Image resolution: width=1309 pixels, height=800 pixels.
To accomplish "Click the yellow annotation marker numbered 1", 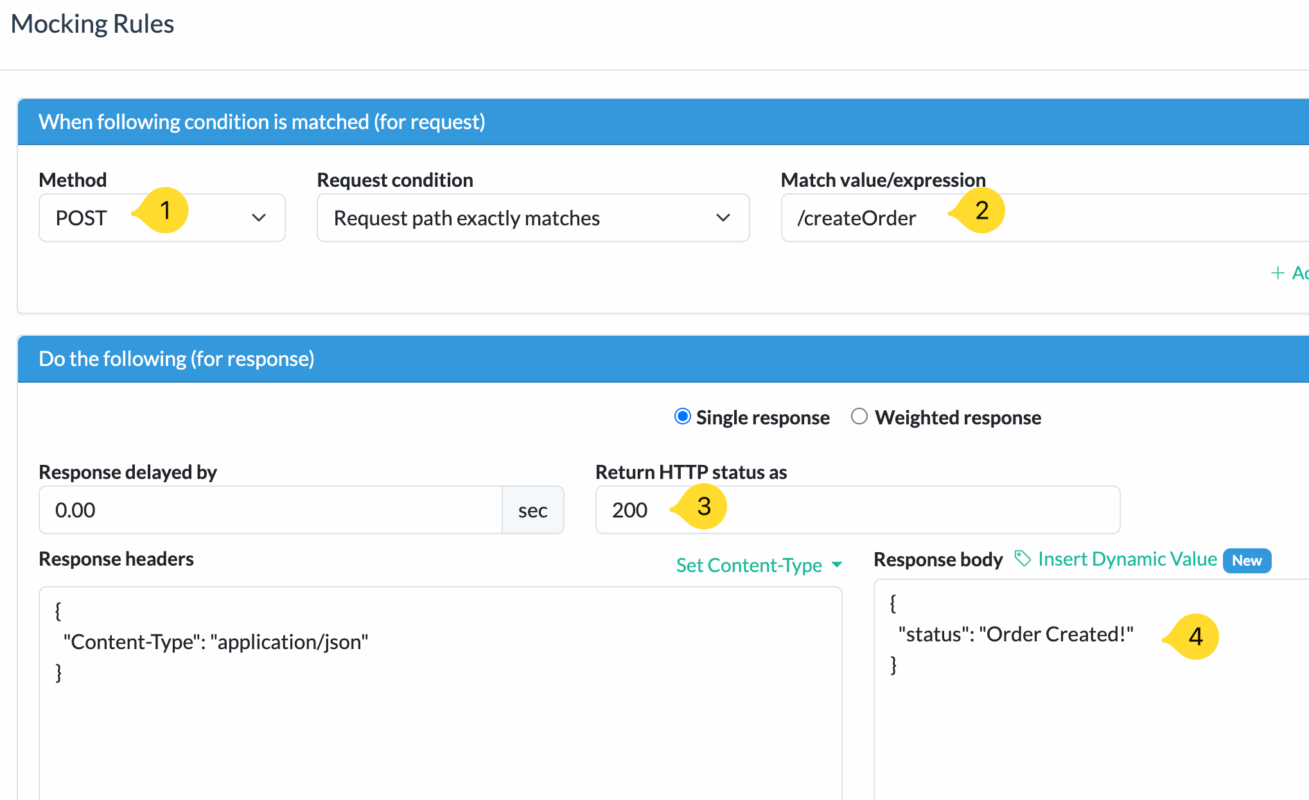I will (165, 211).
